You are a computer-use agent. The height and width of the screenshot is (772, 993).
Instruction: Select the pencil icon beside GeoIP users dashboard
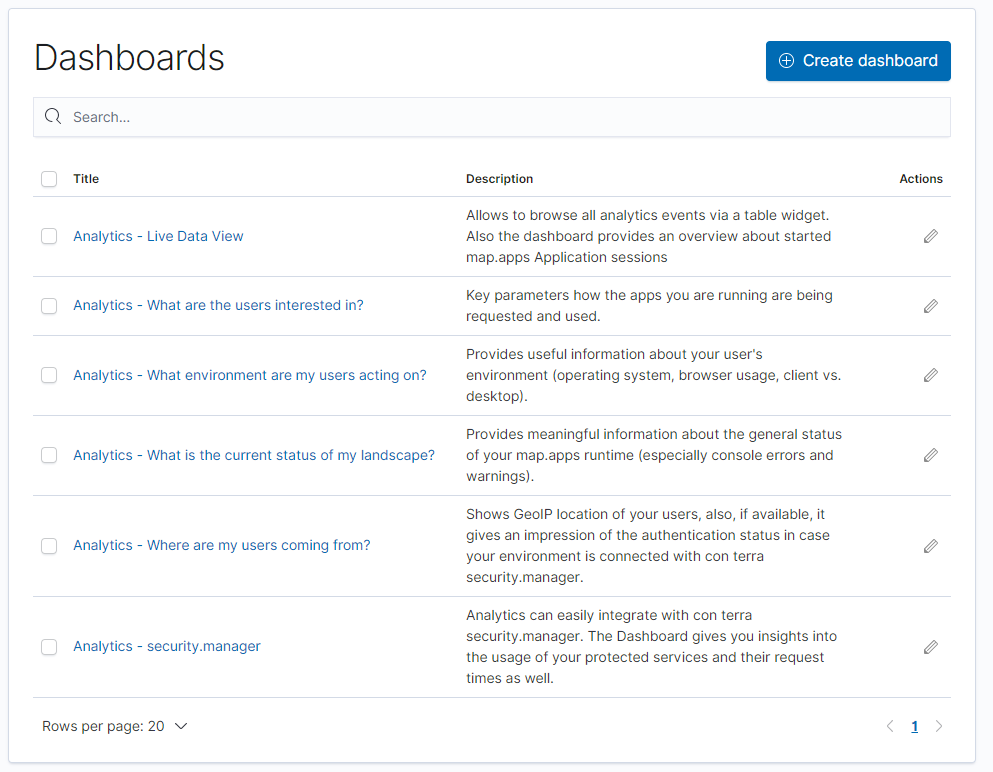[x=930, y=546]
